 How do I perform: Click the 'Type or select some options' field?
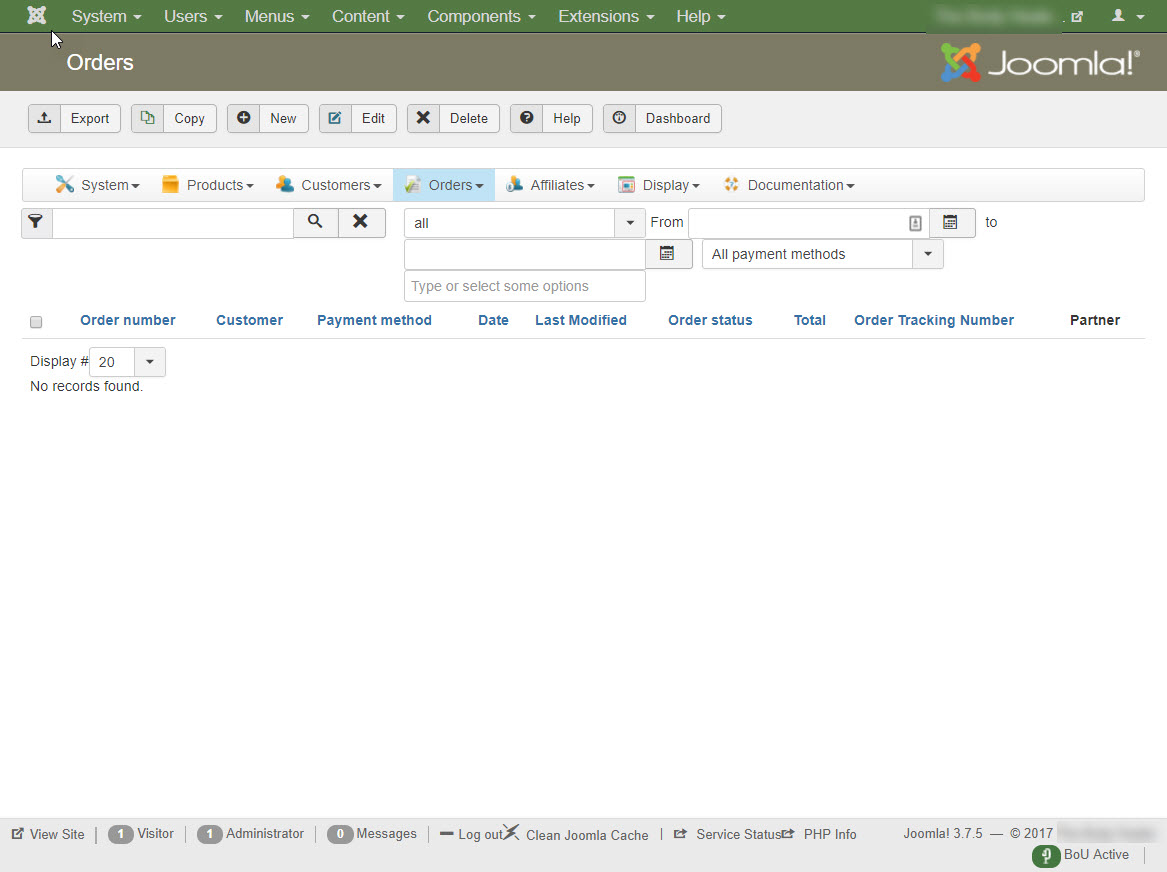pyautogui.click(x=524, y=286)
